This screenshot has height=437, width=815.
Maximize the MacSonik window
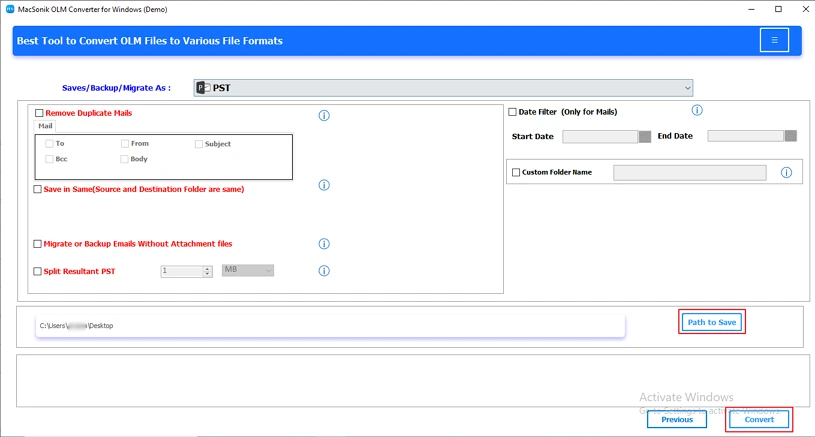pyautogui.click(x=778, y=9)
